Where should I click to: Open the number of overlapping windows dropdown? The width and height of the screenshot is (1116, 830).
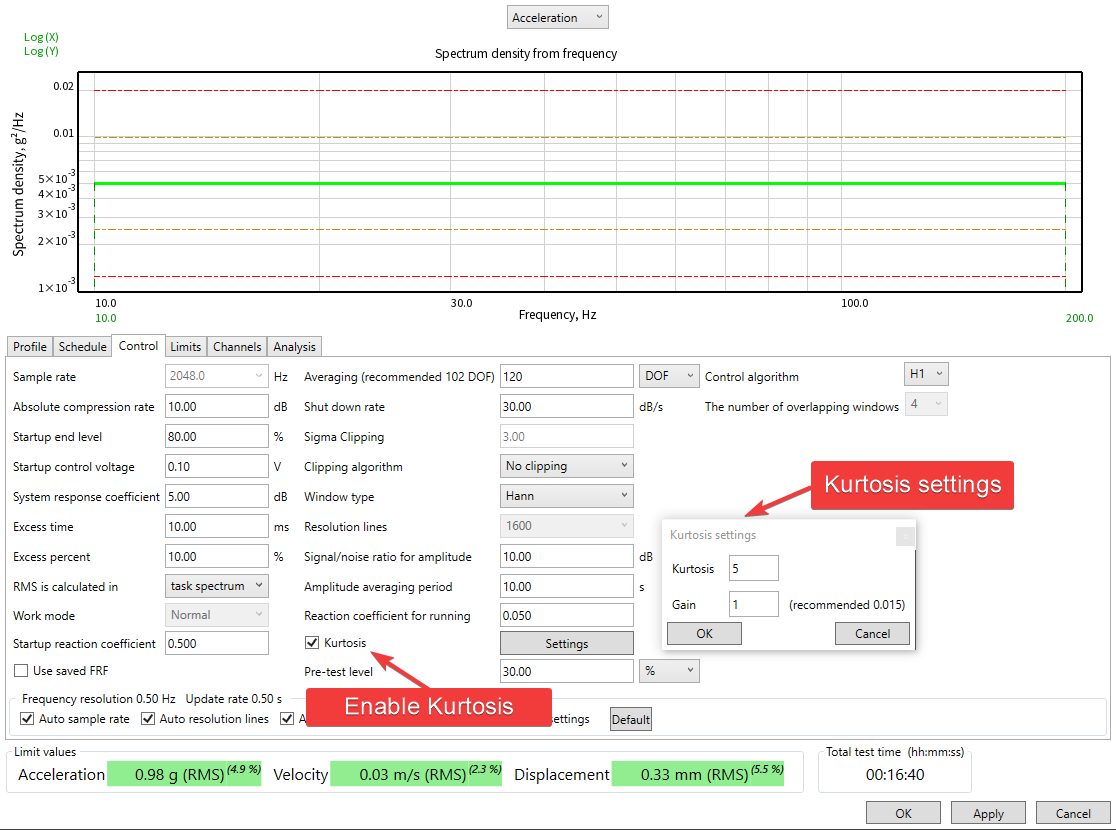926,404
